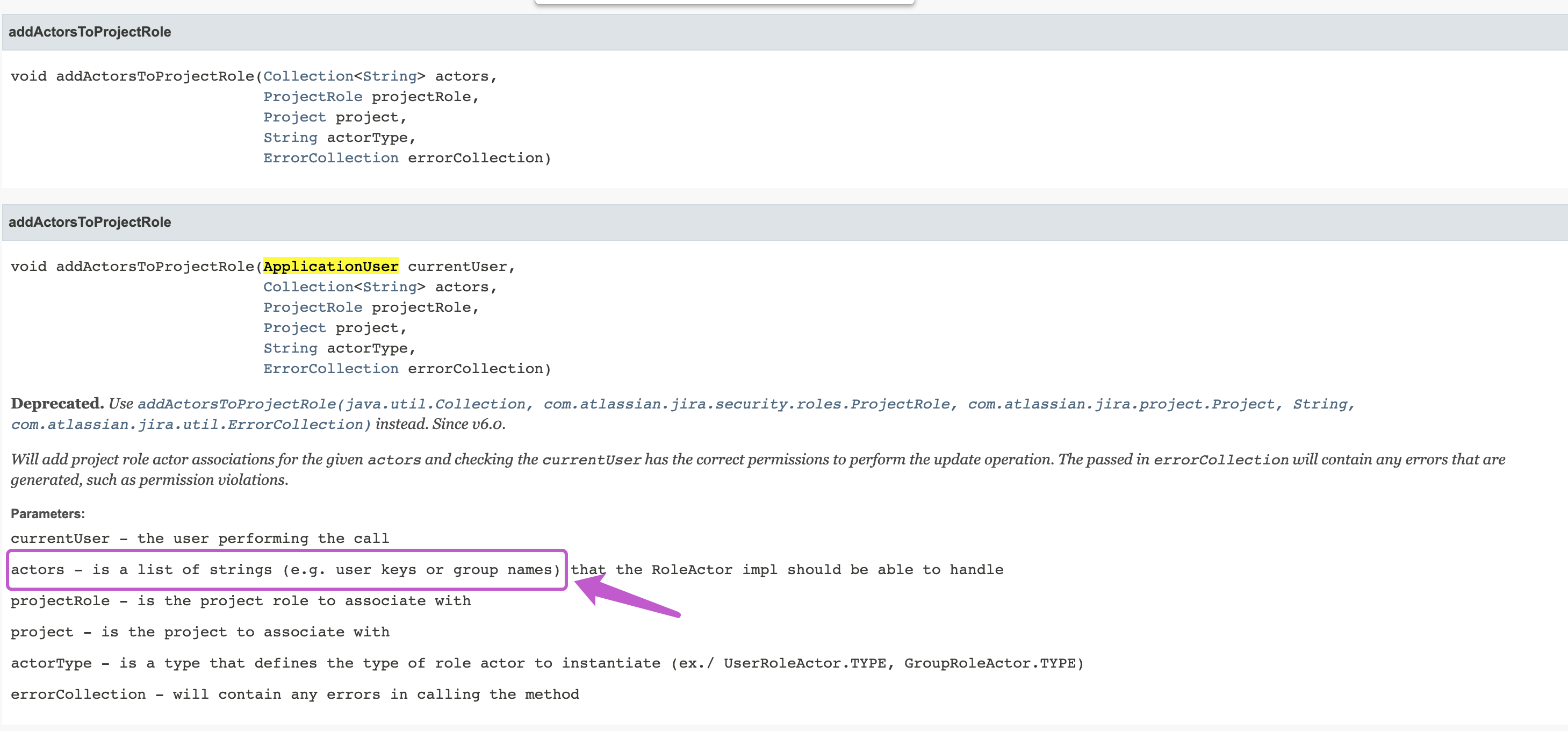Click the Deprecated notice label
Image resolution: width=1568 pixels, height=731 pixels.
pos(56,404)
